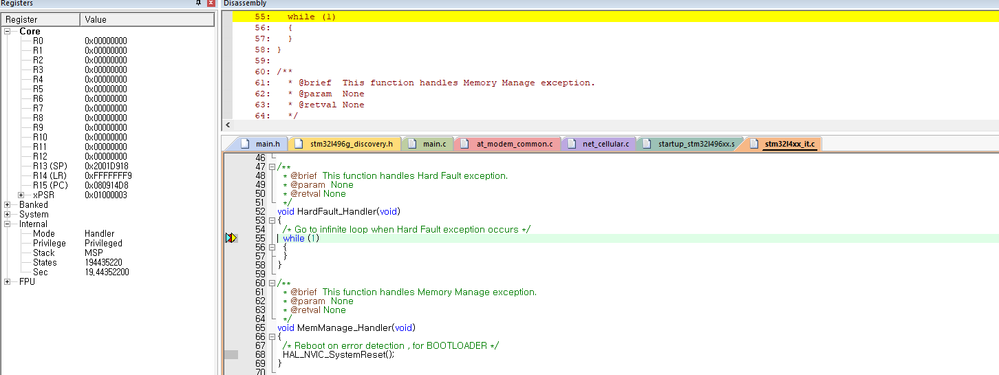
Task: Collapse the while loop block at line 56
Action: click(x=272, y=247)
